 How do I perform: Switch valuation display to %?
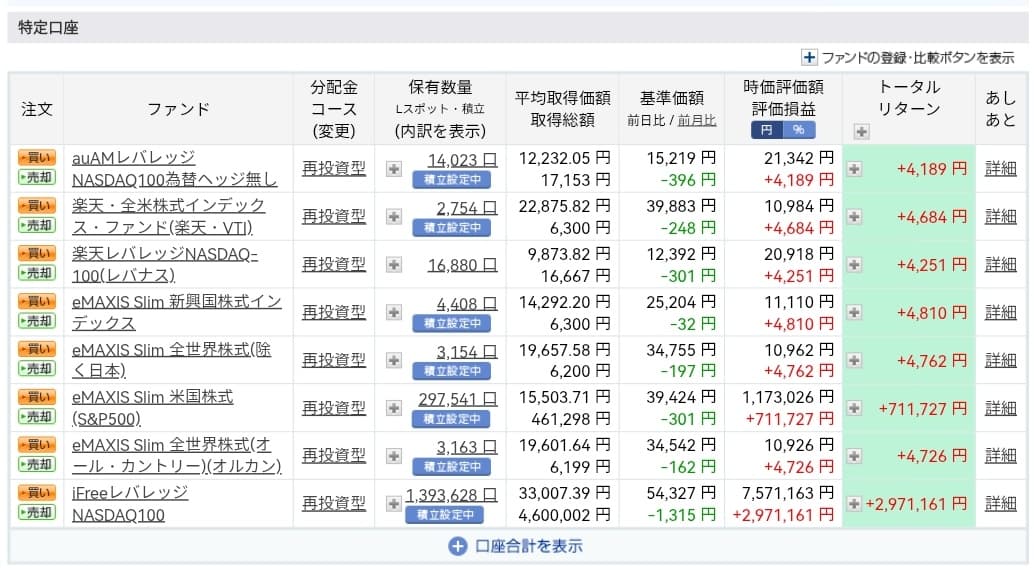pyautogui.click(x=799, y=130)
